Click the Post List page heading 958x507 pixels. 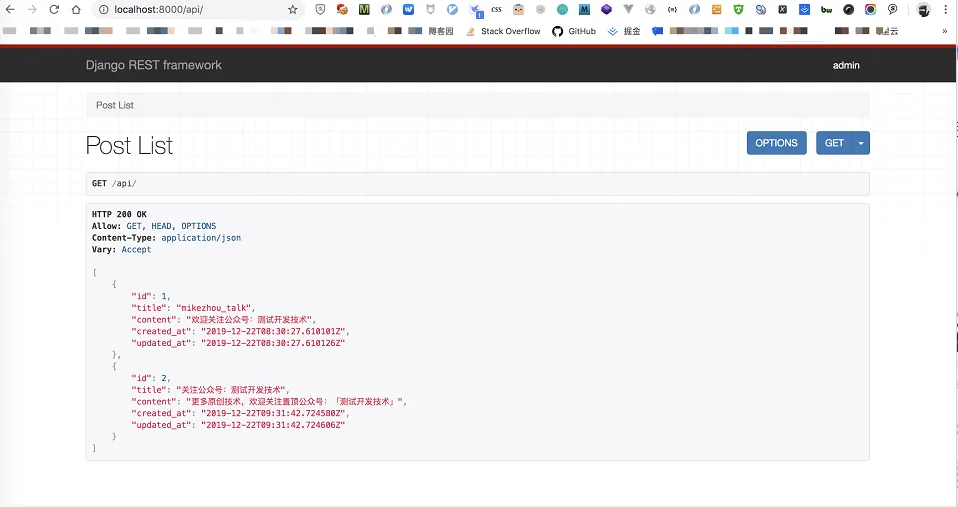129,145
